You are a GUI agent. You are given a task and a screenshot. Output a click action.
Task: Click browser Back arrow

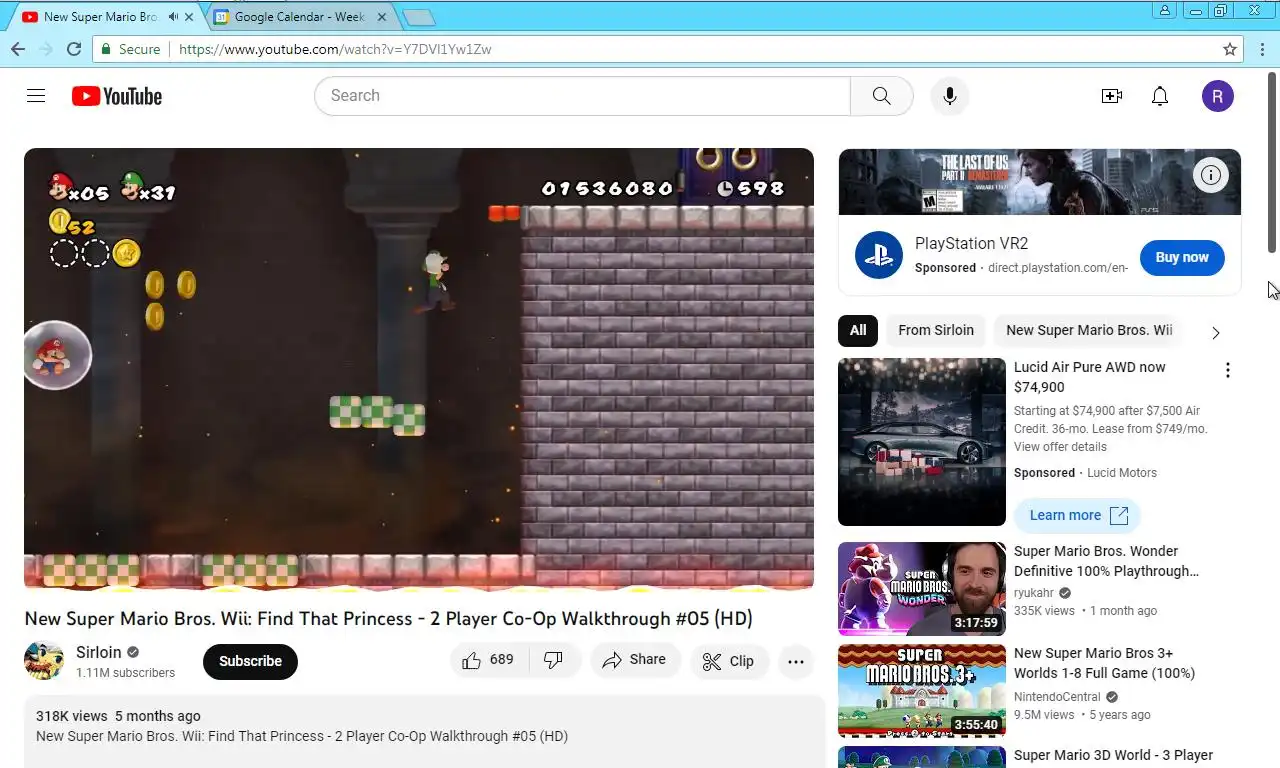[17, 49]
